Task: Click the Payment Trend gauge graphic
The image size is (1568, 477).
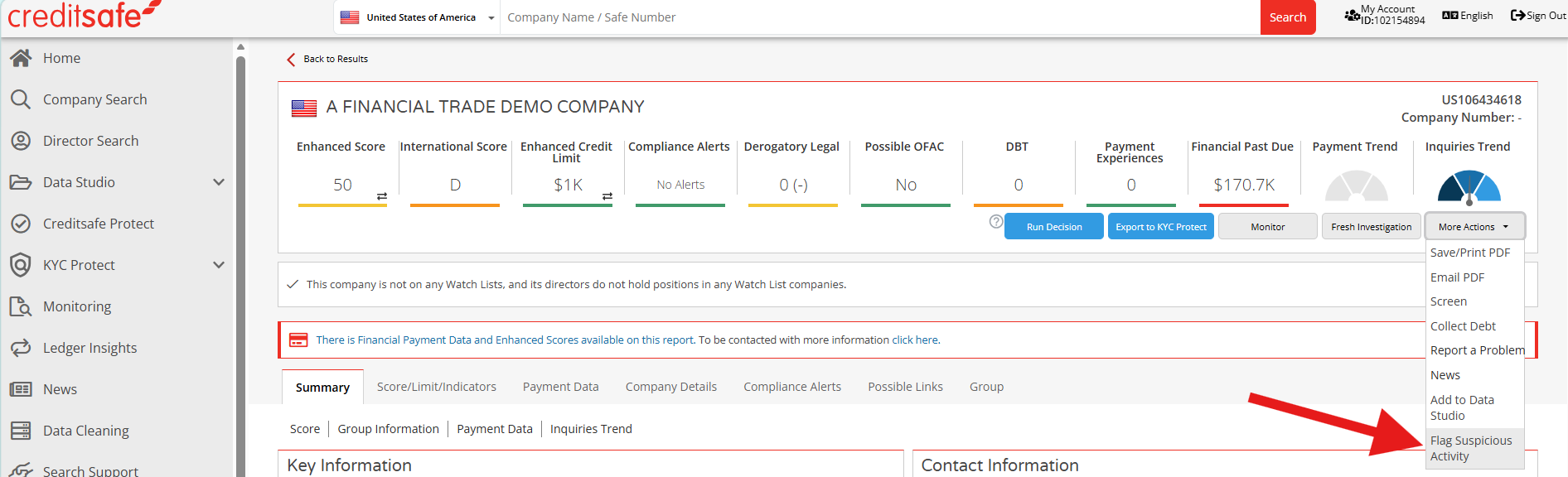Action: point(1356,185)
